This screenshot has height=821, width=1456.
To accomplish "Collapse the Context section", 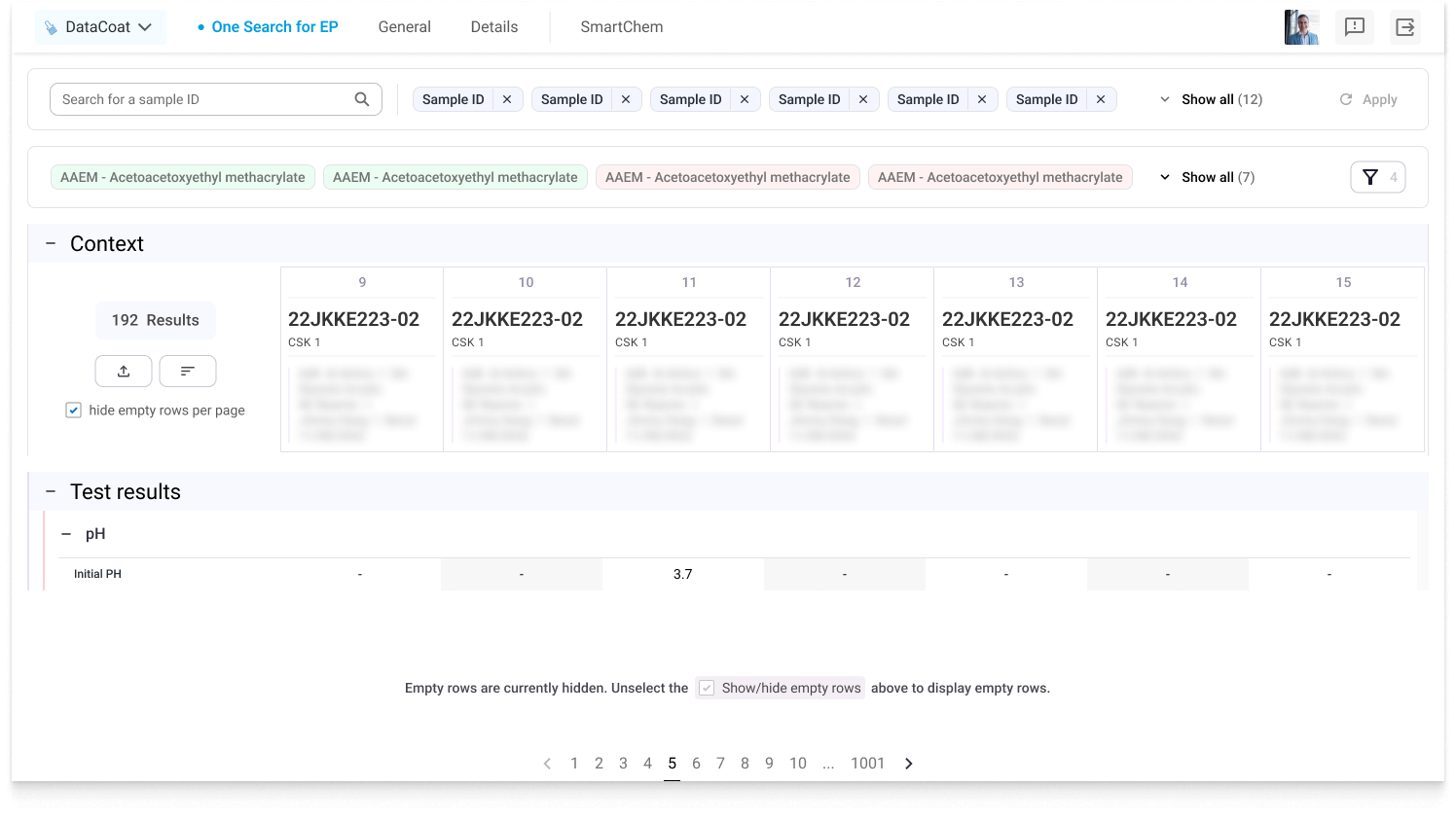I will 51,244.
